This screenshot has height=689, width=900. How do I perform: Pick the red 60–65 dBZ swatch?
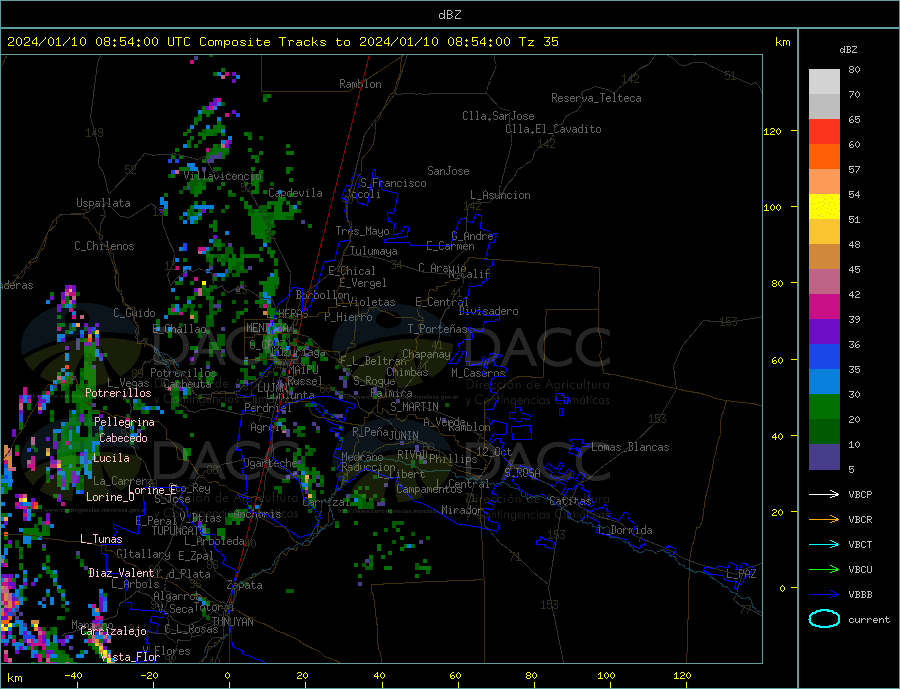point(824,131)
